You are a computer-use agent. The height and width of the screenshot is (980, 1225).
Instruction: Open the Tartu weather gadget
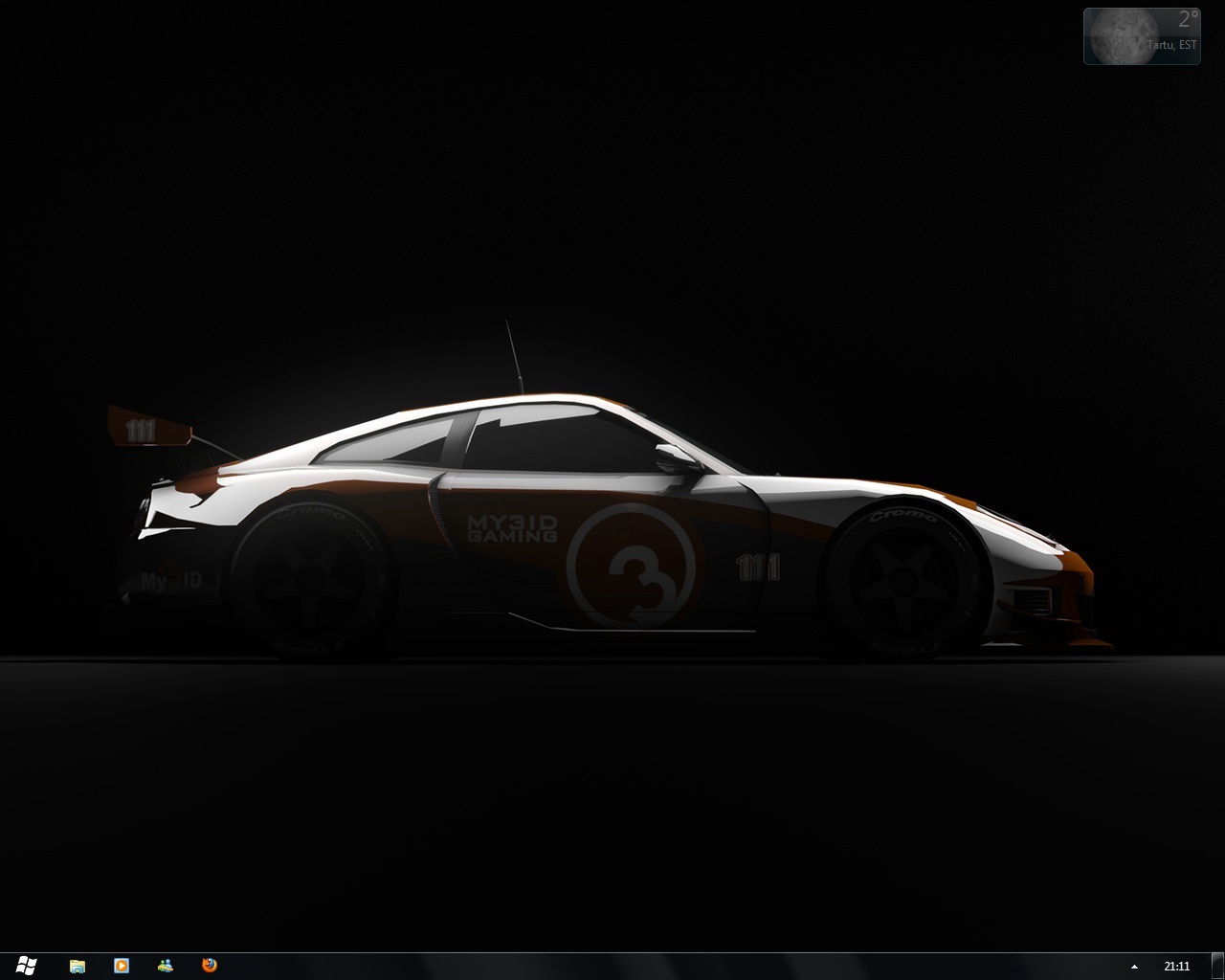point(1142,36)
